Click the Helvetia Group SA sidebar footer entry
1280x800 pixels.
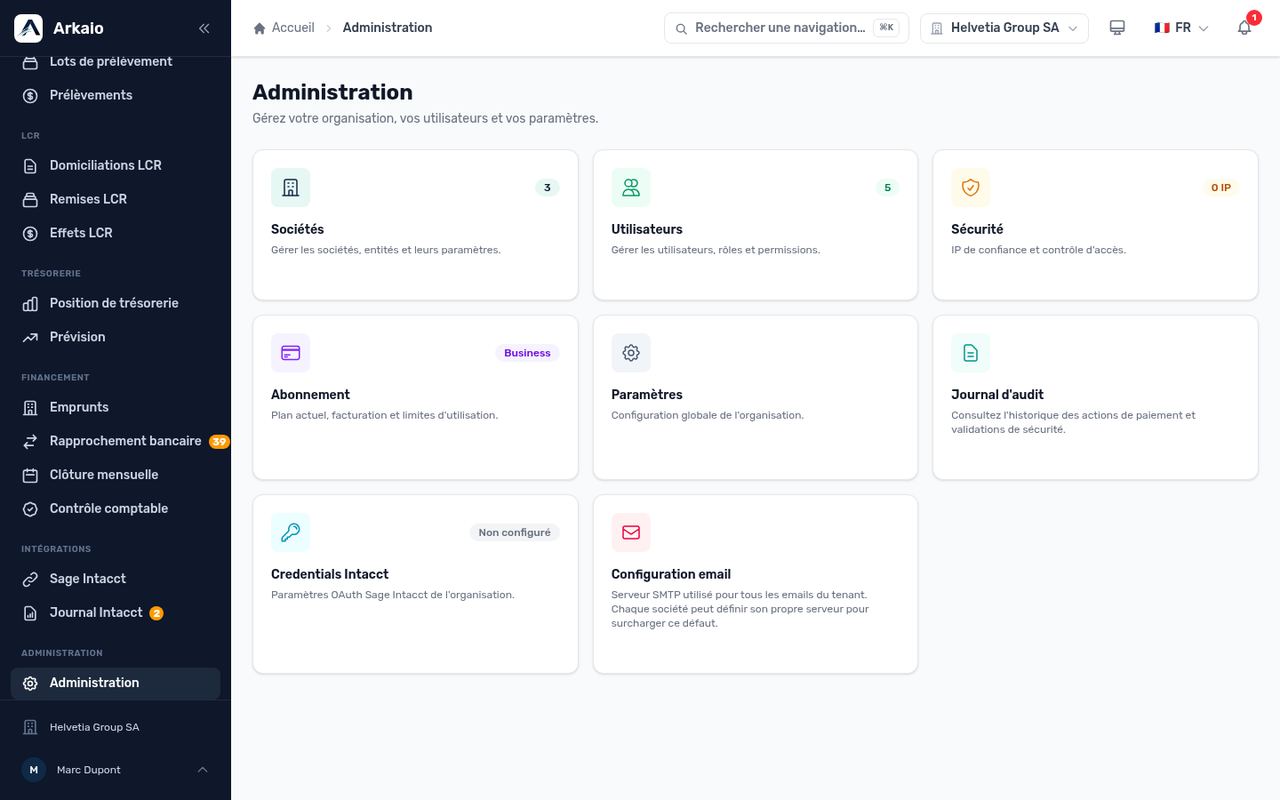[116, 727]
